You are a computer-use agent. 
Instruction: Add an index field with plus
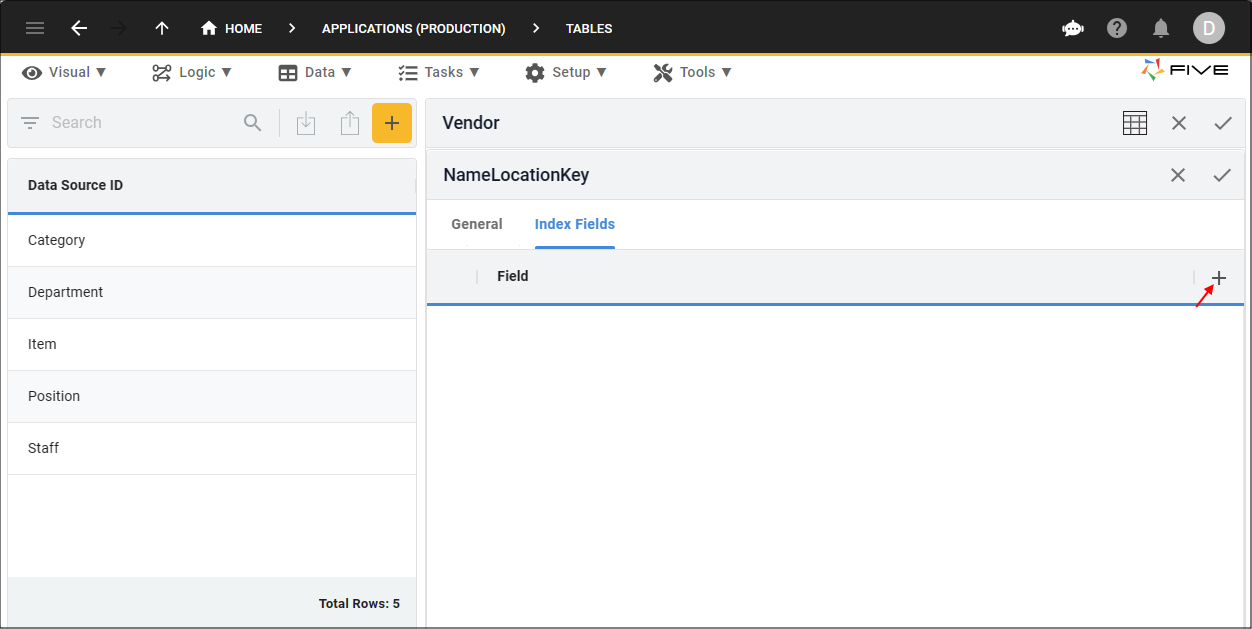[x=1218, y=278]
